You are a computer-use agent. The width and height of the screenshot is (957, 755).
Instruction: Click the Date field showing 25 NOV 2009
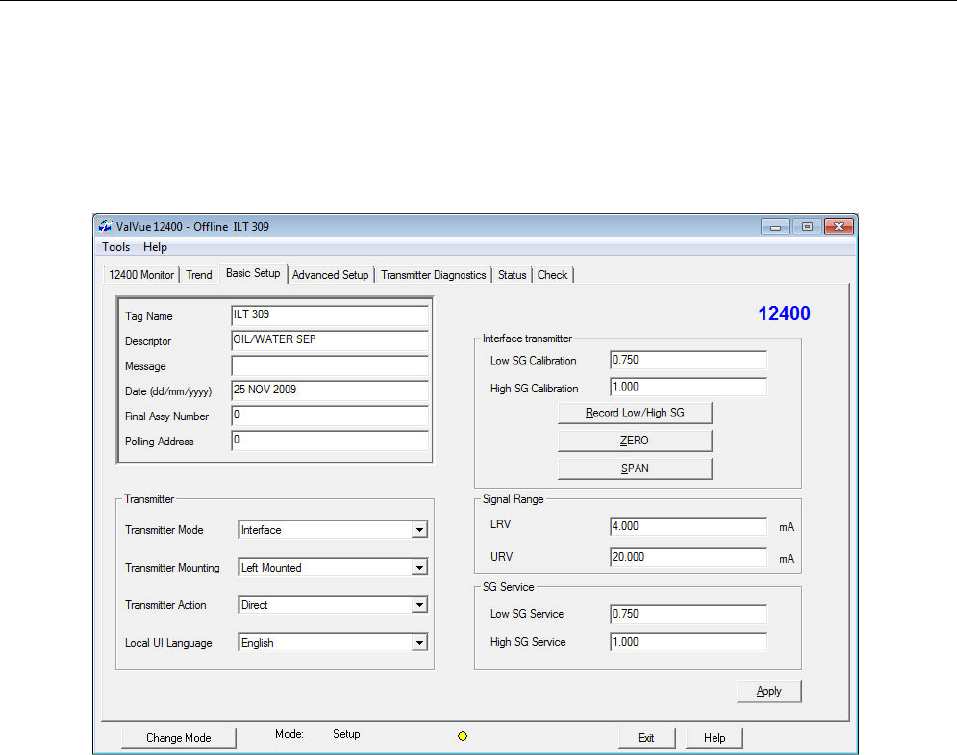tap(330, 391)
